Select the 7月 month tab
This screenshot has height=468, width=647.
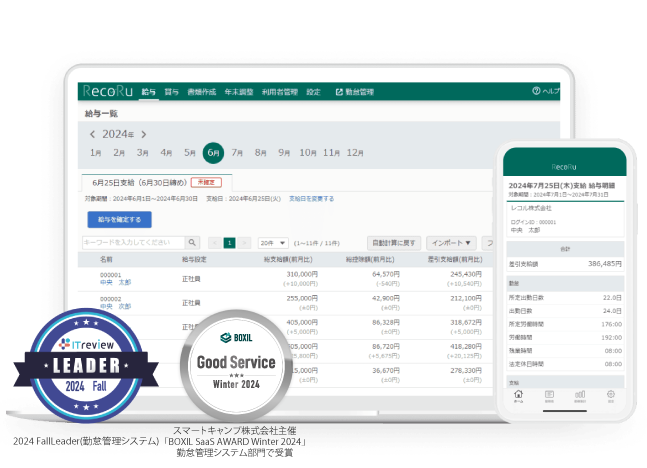click(x=237, y=153)
